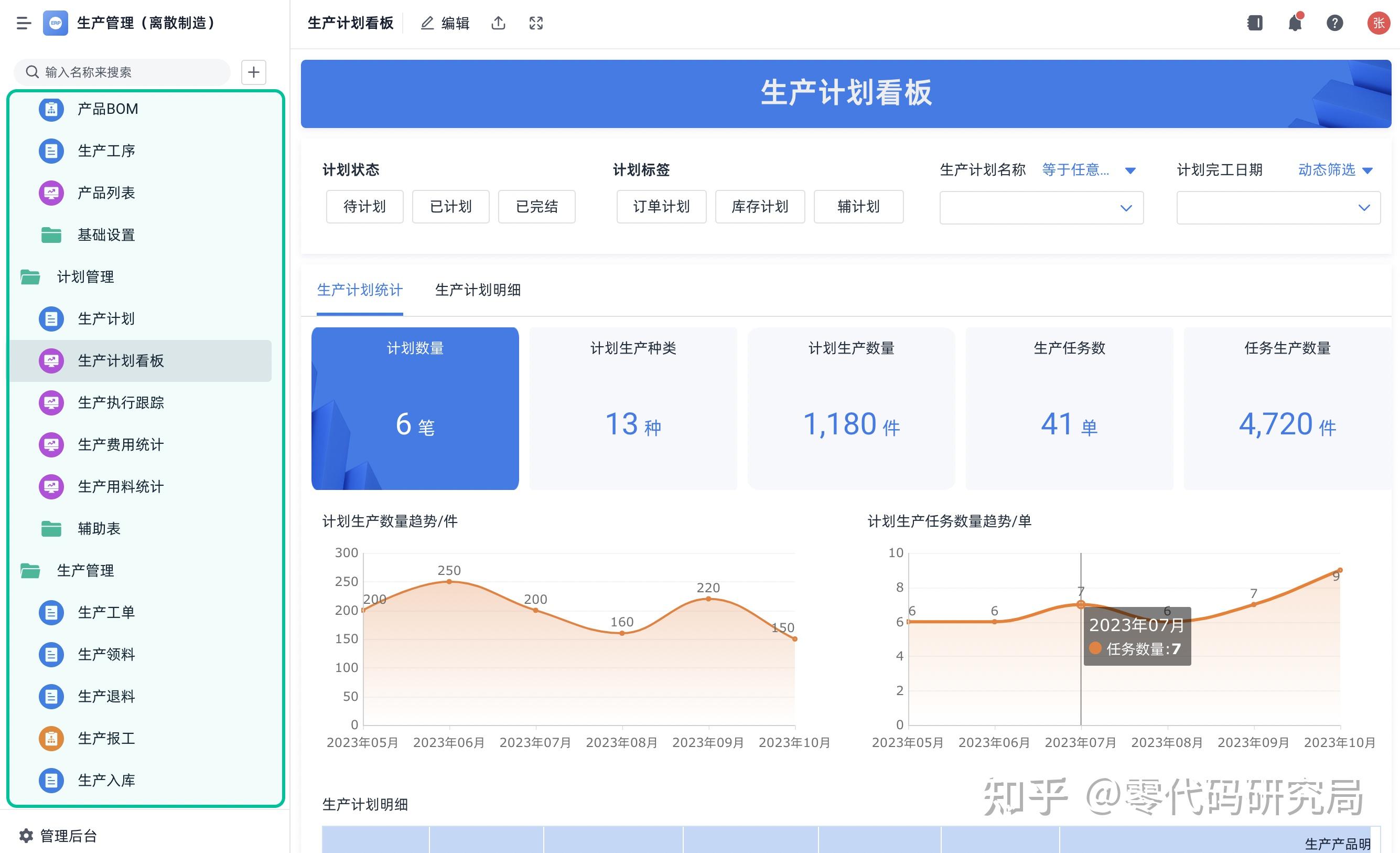
Task: Open the 生产报工 module
Action: (x=106, y=738)
